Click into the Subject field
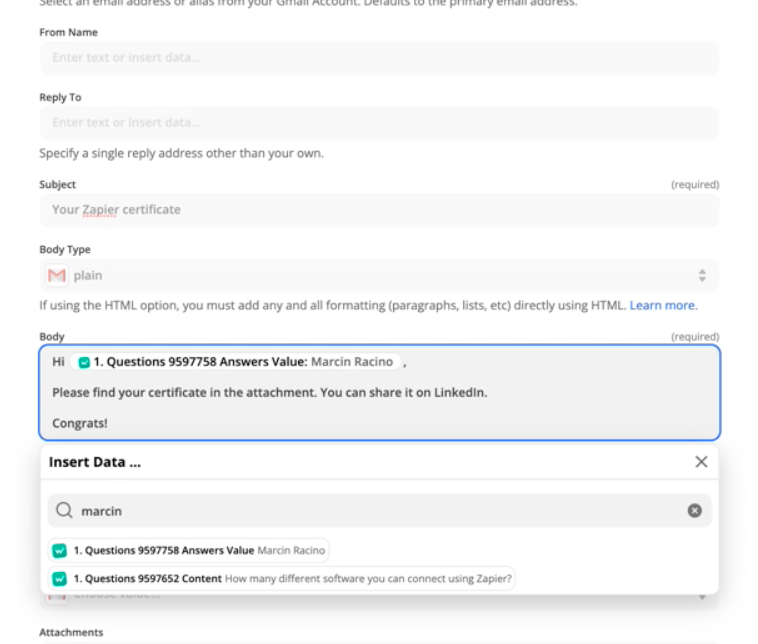Screen dimensions: 758x644 click(x=379, y=210)
